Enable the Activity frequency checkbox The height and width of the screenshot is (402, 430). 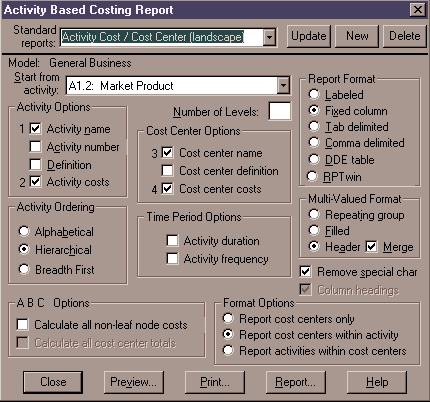pyautogui.click(x=172, y=259)
